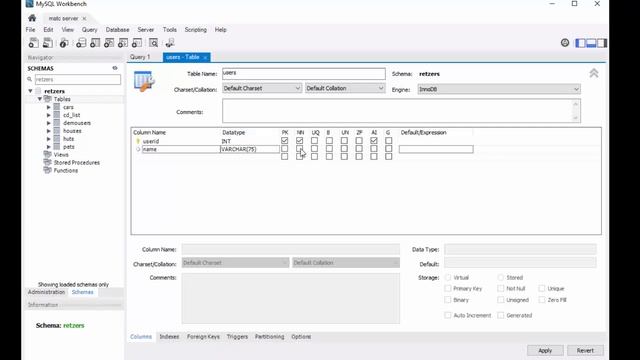This screenshot has height=360, width=640.
Task: Check the PK box for name
Action: pyautogui.click(x=284, y=149)
